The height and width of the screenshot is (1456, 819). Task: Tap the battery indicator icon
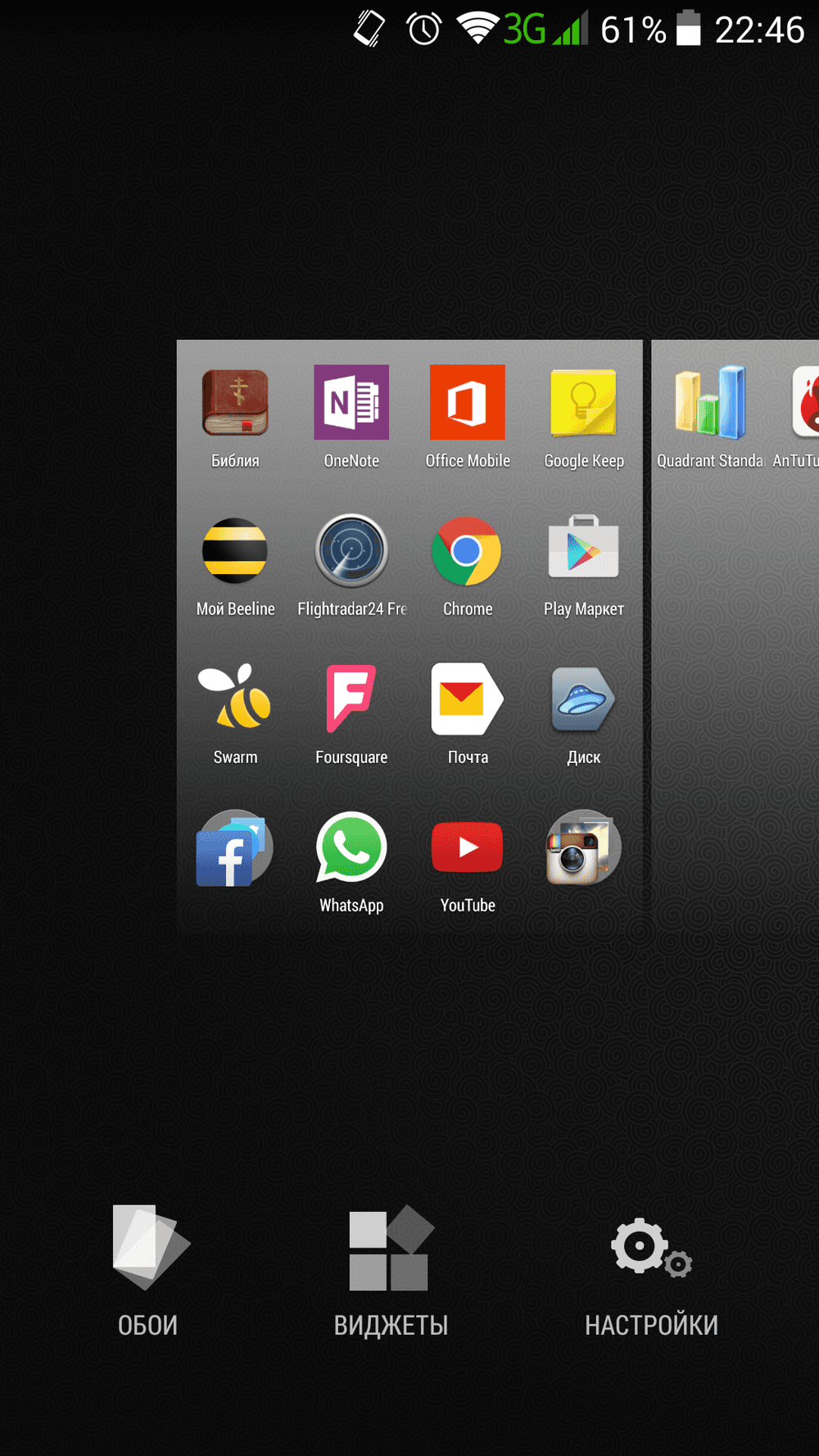point(689,29)
